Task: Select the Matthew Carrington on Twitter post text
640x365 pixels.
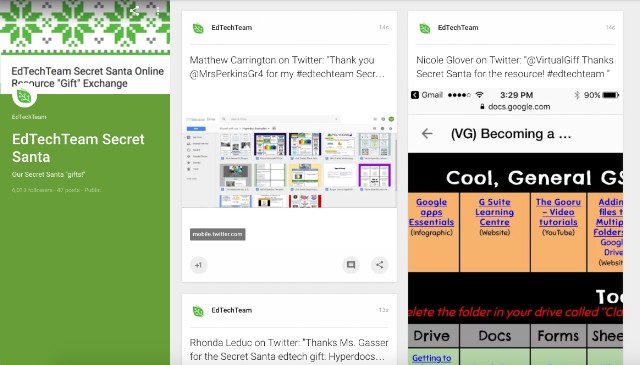Action: coord(287,67)
